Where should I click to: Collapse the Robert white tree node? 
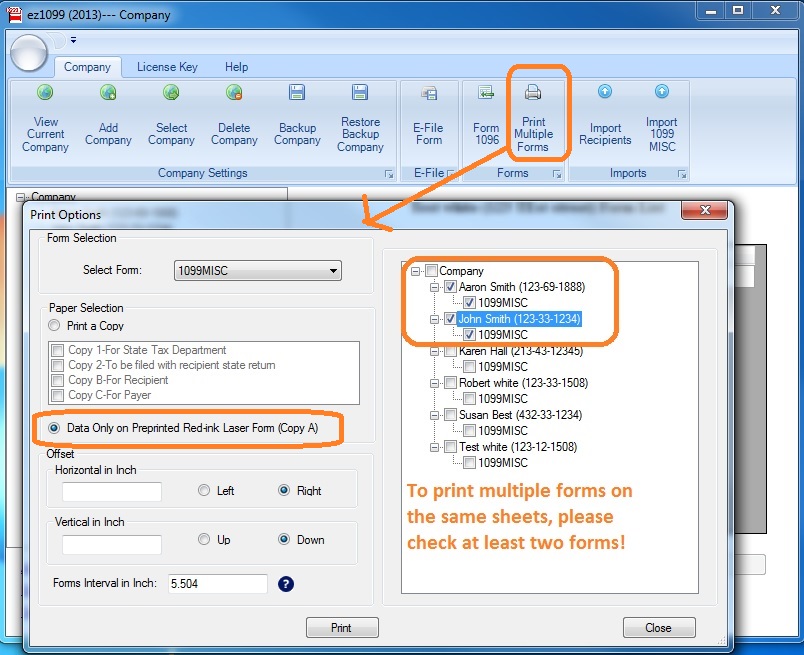point(434,383)
